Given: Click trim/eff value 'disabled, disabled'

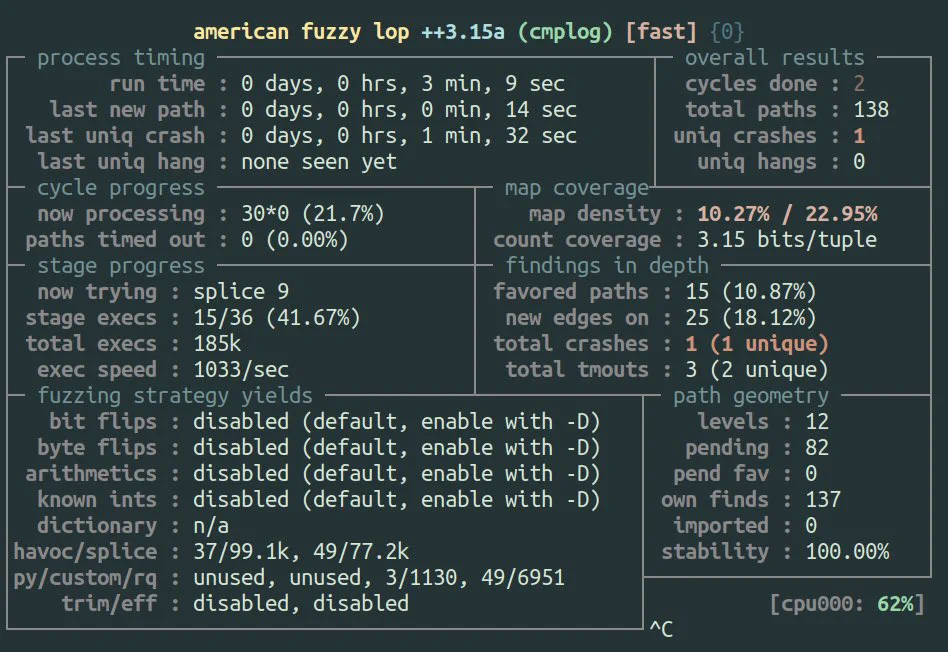Looking at the screenshot, I should [301, 604].
